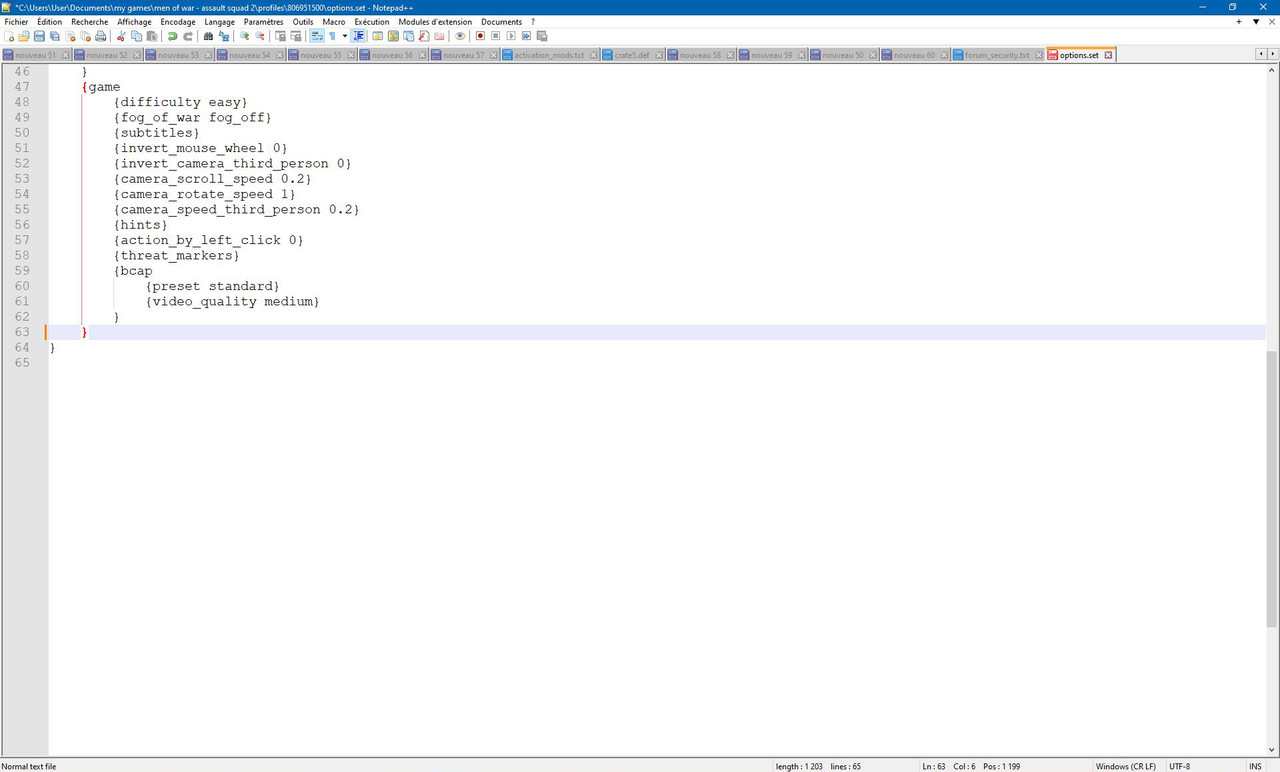Toggle synchronized horizontal scrolling
This screenshot has width=1280, height=772.
296,36
